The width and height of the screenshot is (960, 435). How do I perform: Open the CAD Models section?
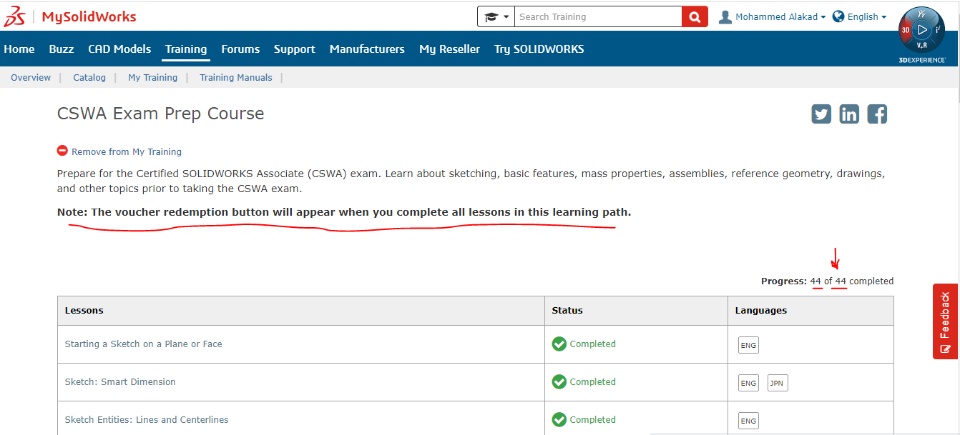[x=119, y=49]
